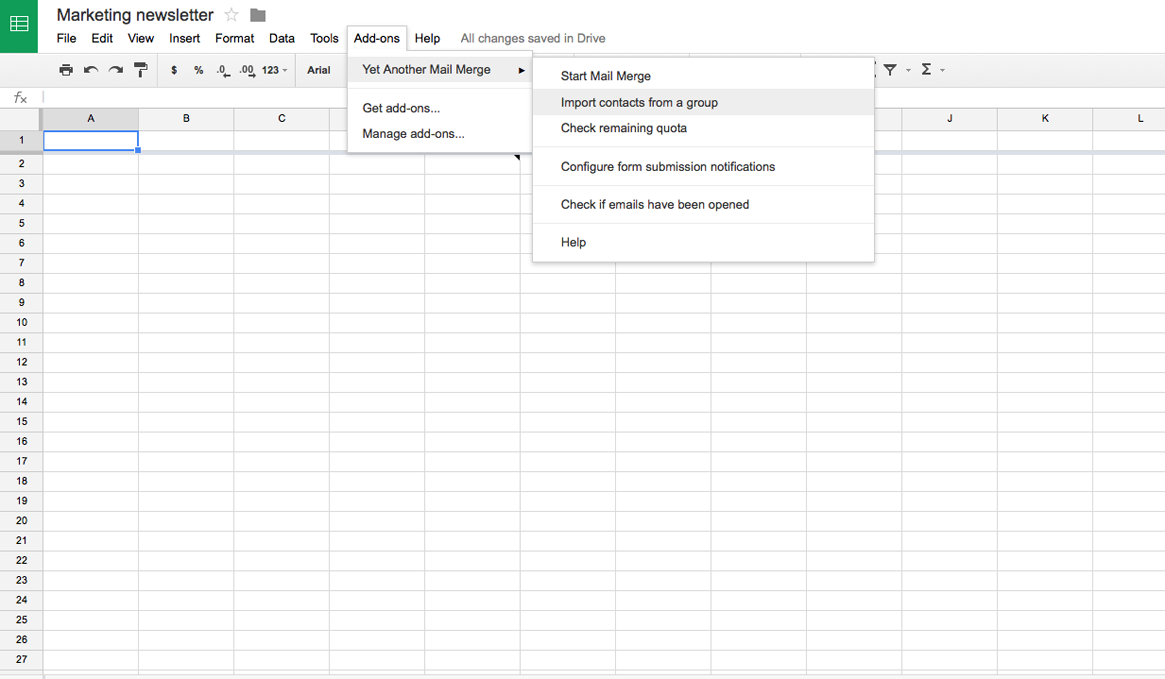Increase decimal places
Image resolution: width=1165 pixels, height=679 pixels.
247,70
